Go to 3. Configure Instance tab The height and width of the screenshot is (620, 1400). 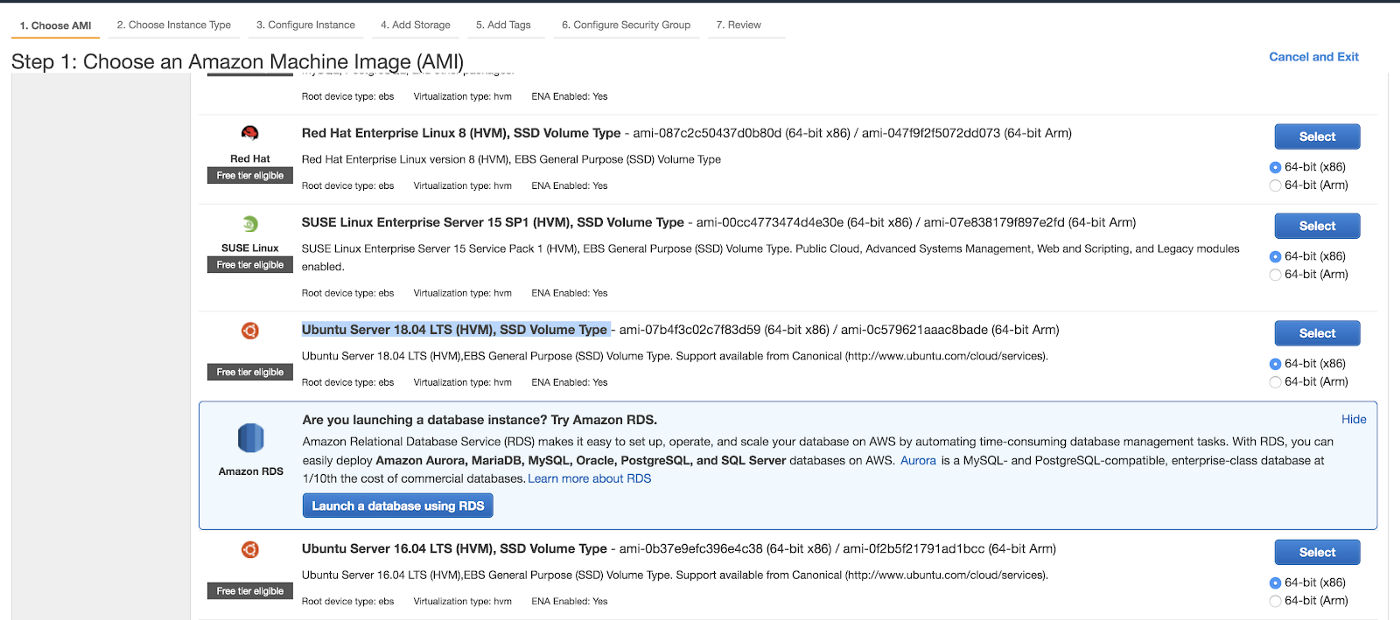pos(306,25)
